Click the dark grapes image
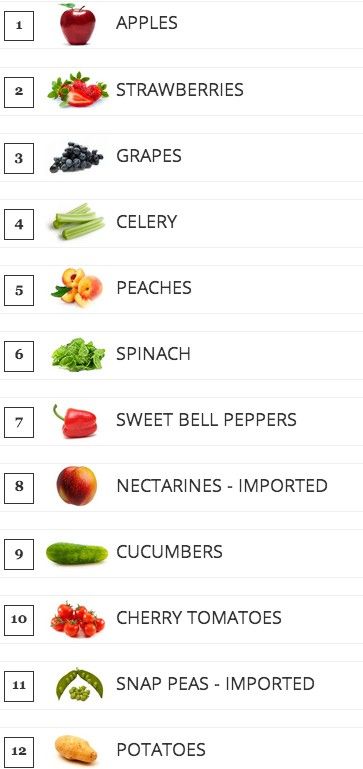This screenshot has height=769, width=363. (77, 157)
